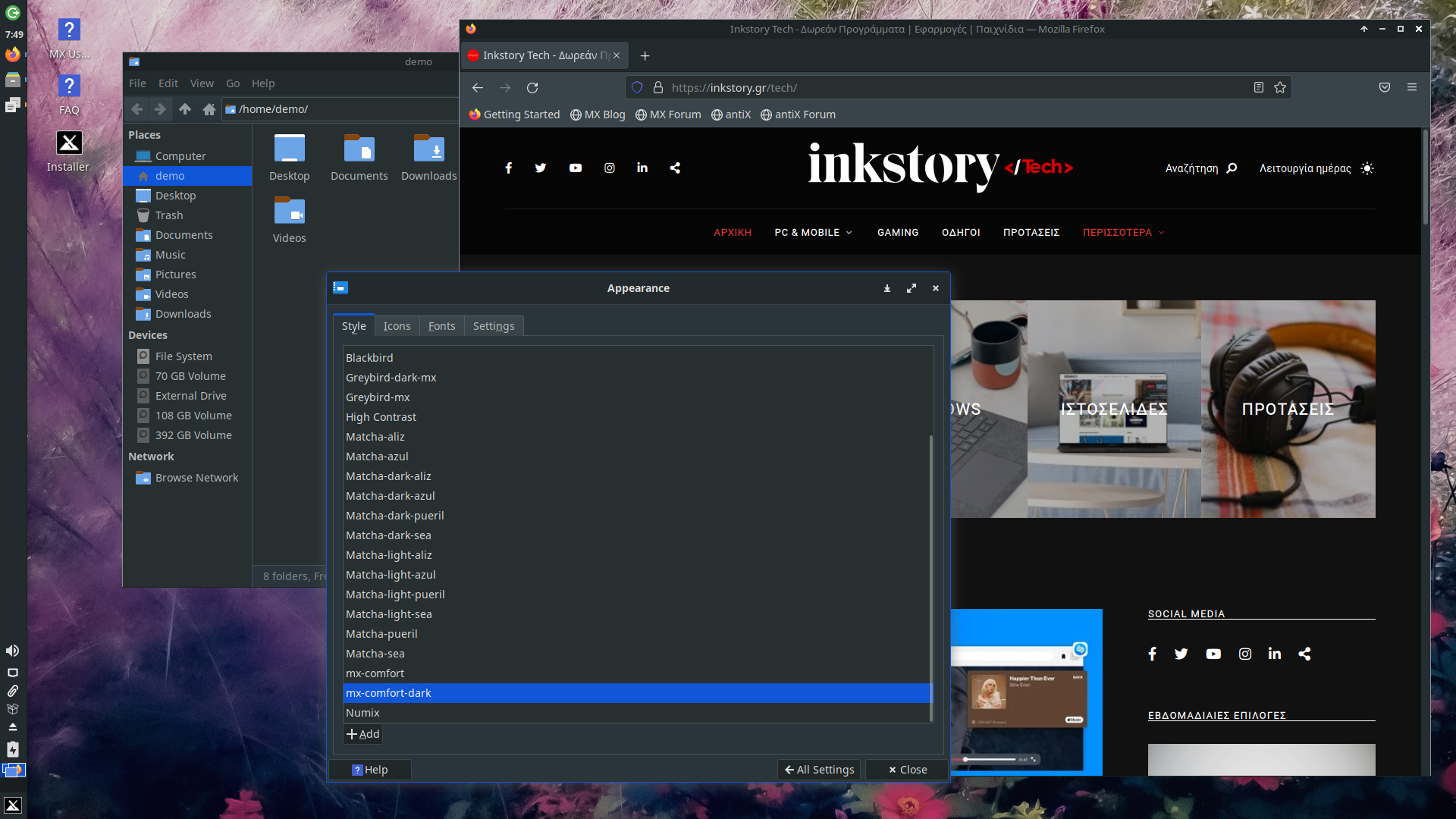Open Pocket save icon in Firefox toolbar

click(1385, 88)
